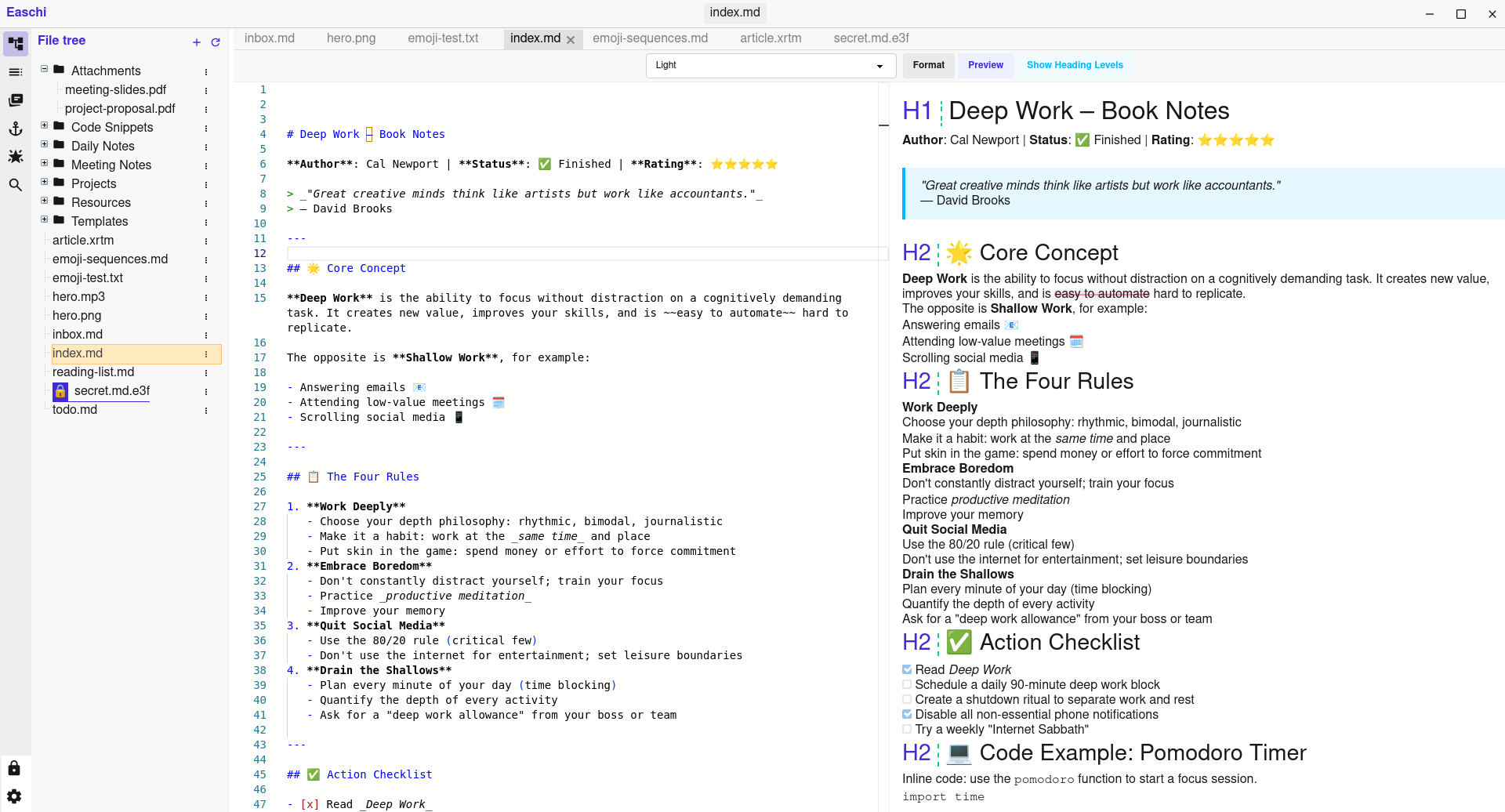
Task: Open options menu for secret.md.e3f
Action: point(206,391)
